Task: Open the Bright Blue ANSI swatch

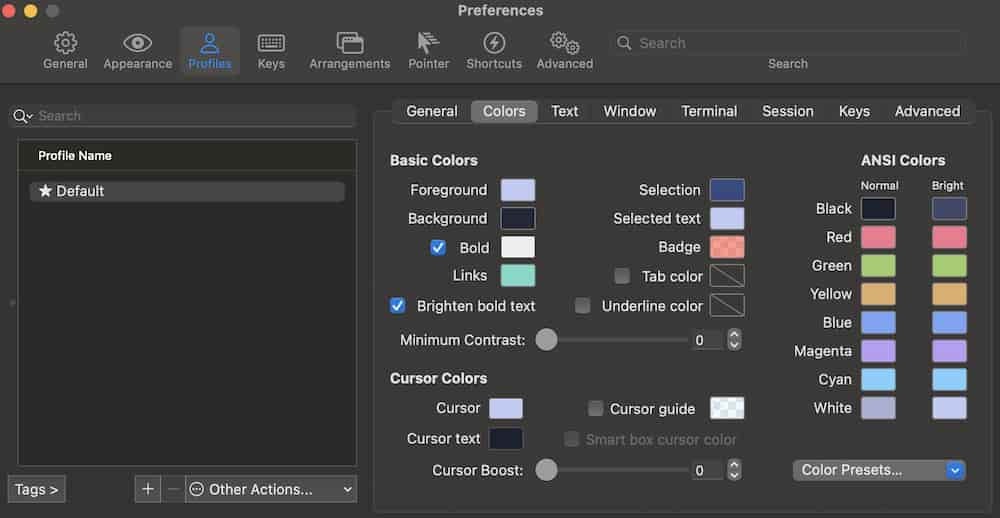Action: tap(949, 323)
